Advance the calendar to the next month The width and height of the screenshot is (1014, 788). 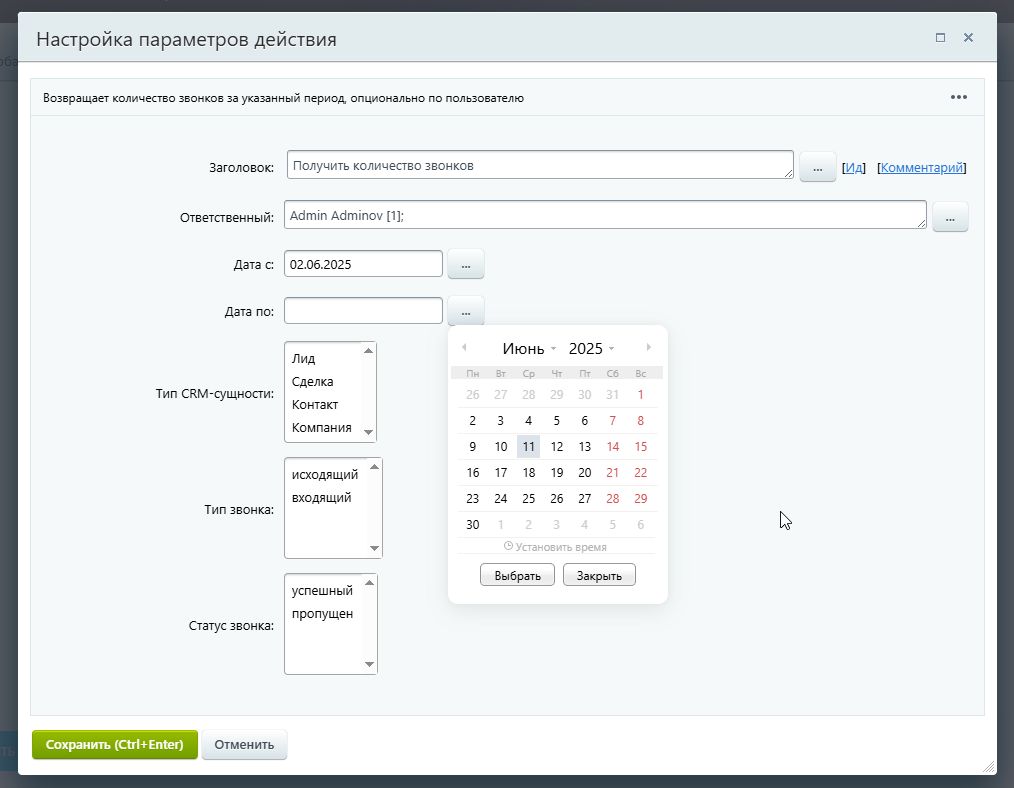pyautogui.click(x=650, y=346)
